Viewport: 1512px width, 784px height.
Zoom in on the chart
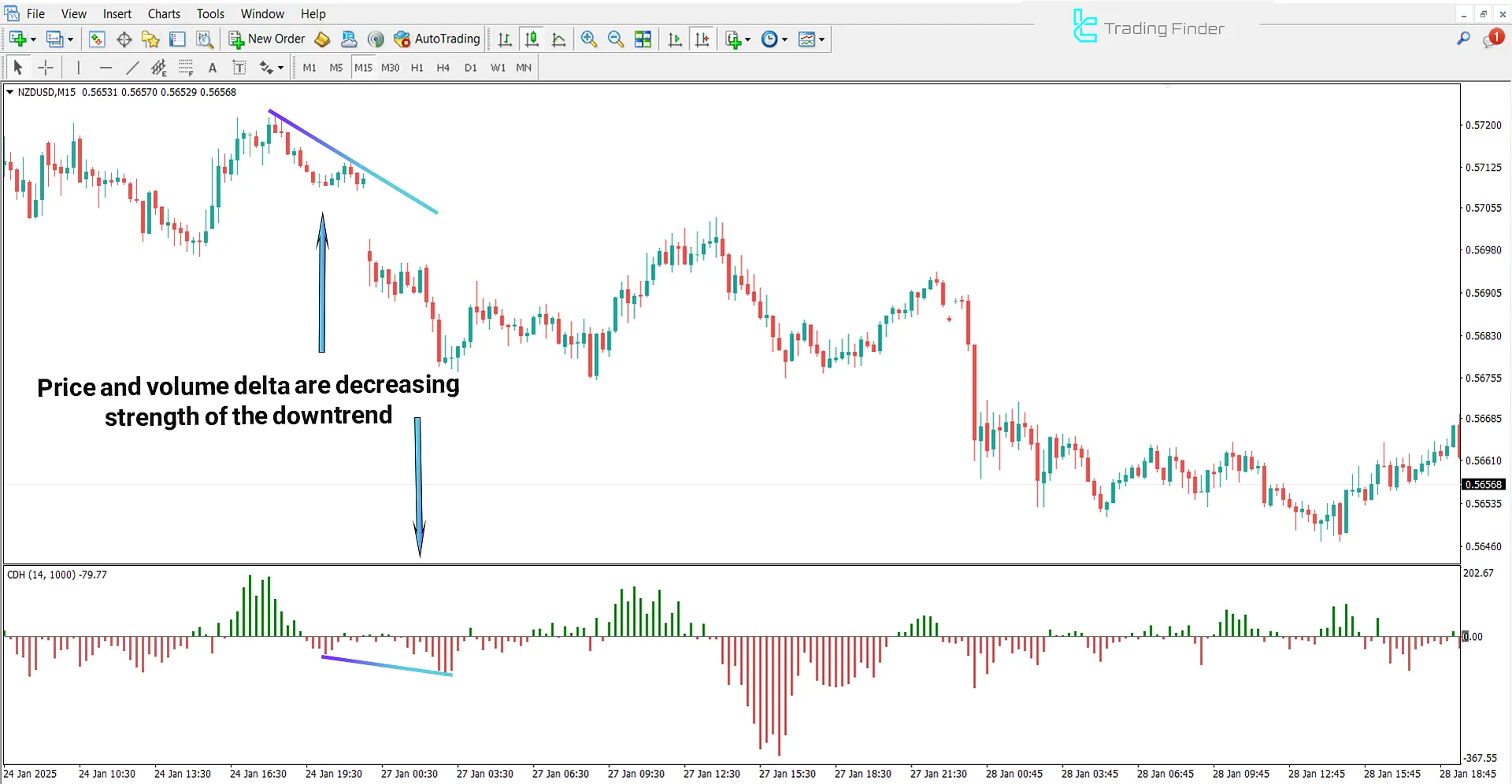[x=589, y=39]
